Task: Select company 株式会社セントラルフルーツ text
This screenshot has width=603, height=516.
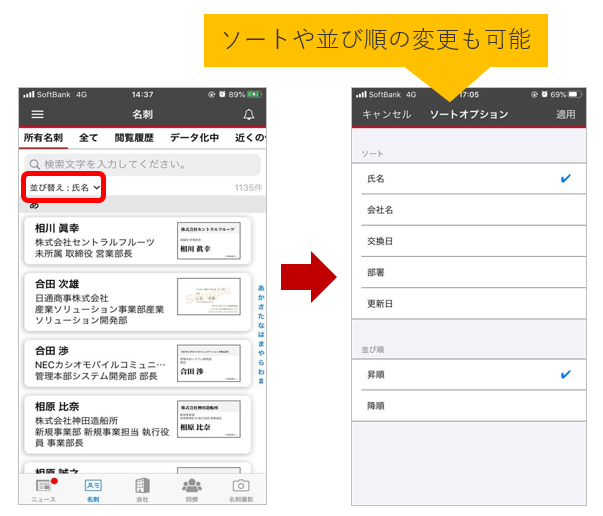Action: pos(95,242)
